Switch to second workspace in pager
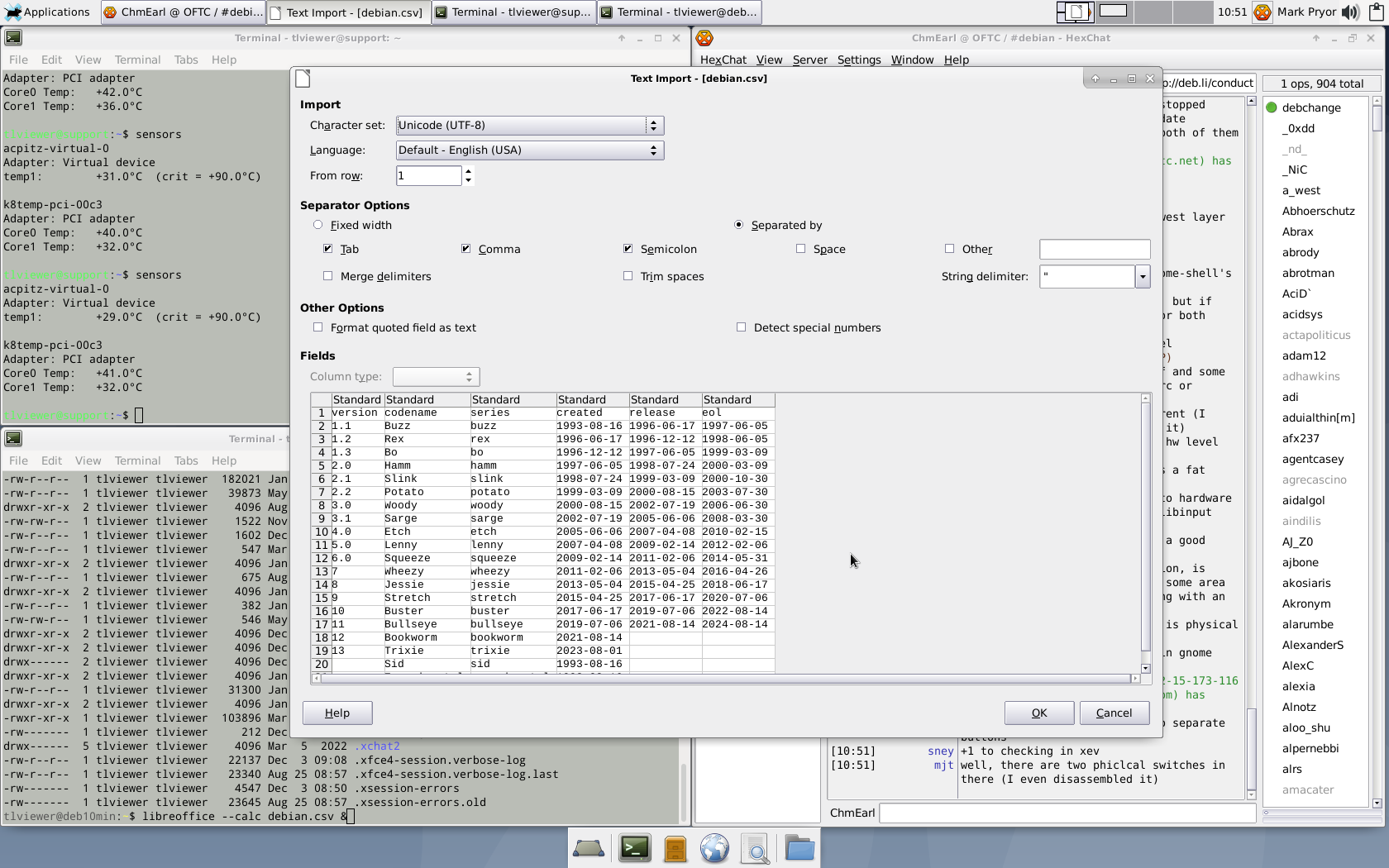1389x868 pixels. 1114,12
